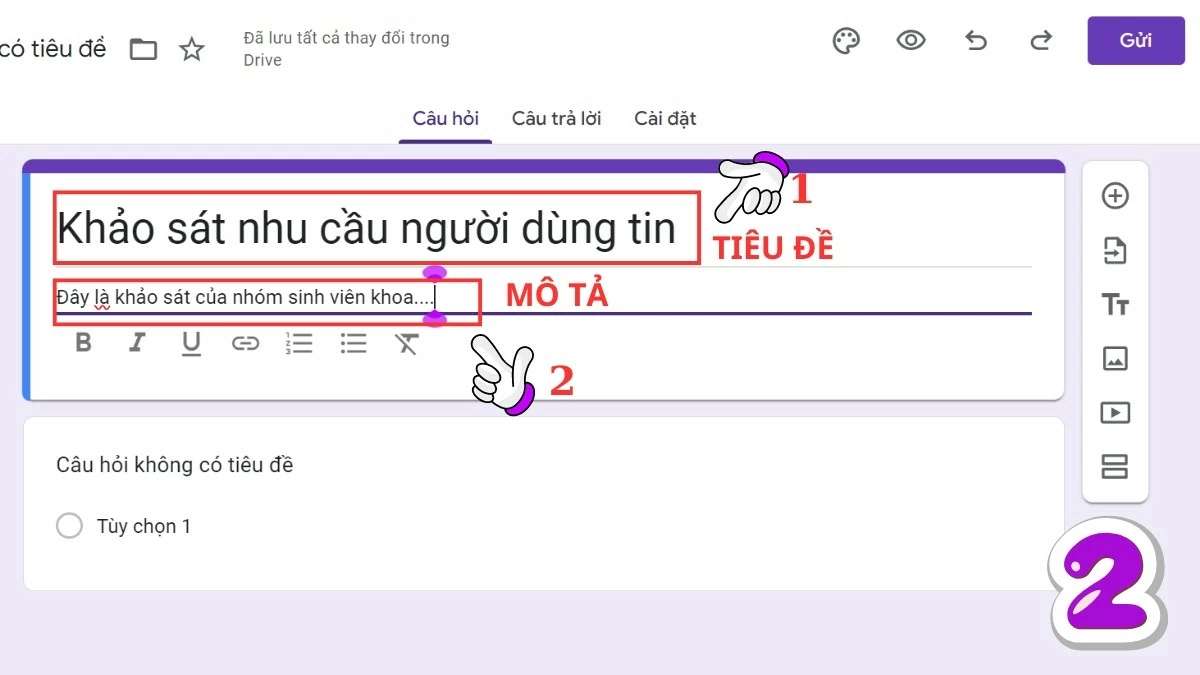Insert an image from the sidebar

1115,358
